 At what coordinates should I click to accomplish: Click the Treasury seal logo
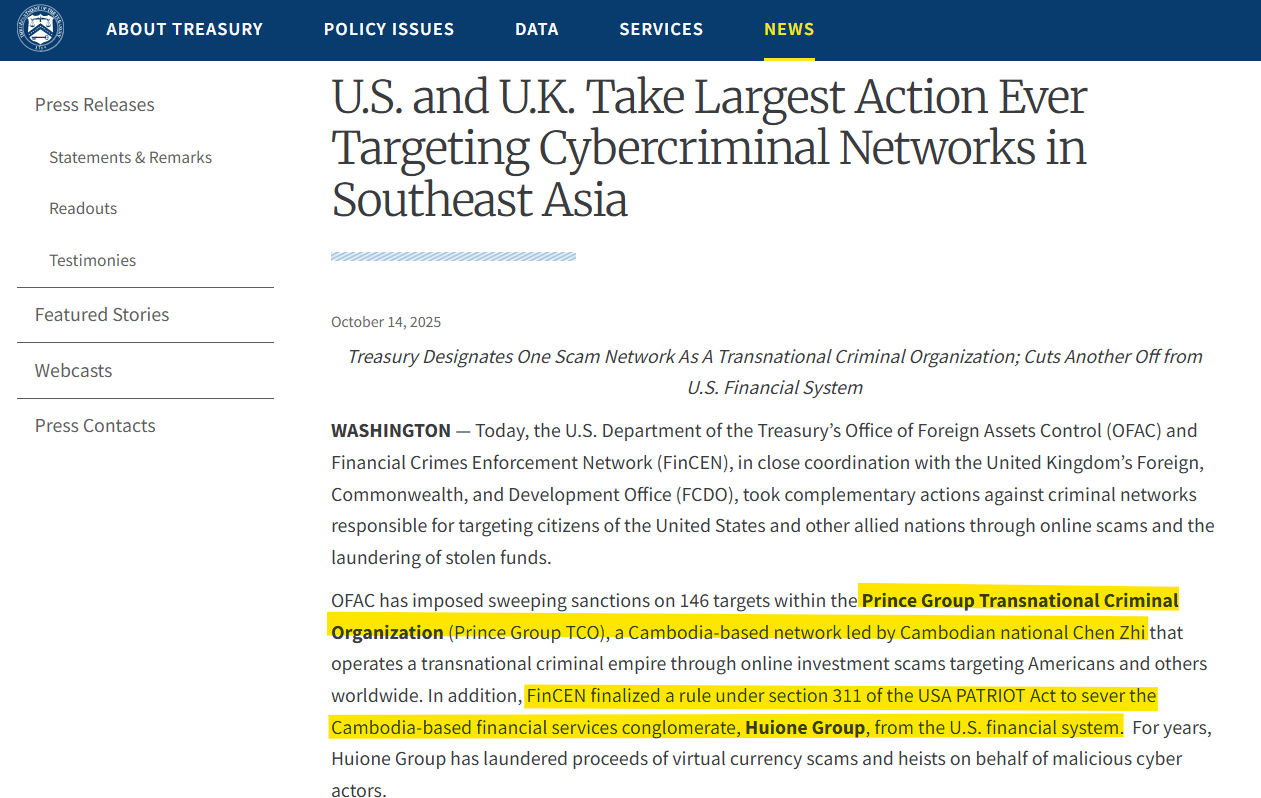(x=40, y=29)
